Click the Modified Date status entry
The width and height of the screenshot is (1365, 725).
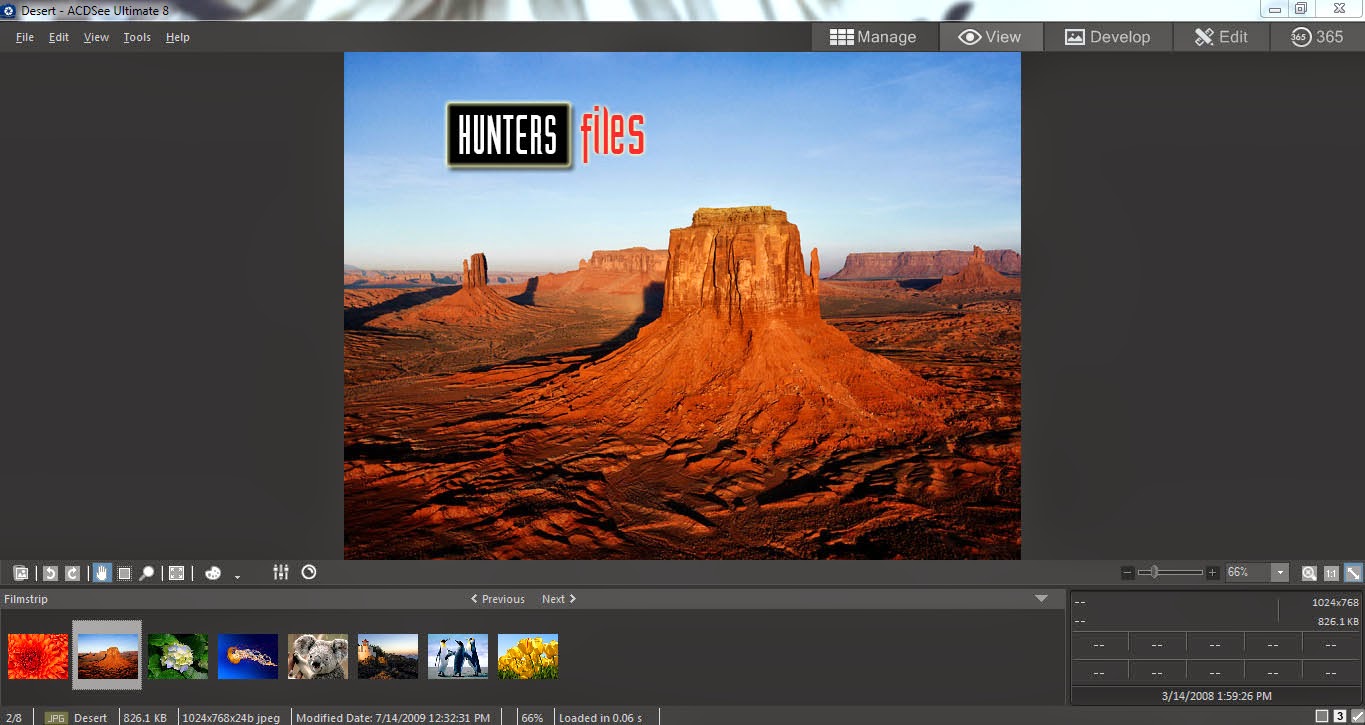click(x=394, y=718)
